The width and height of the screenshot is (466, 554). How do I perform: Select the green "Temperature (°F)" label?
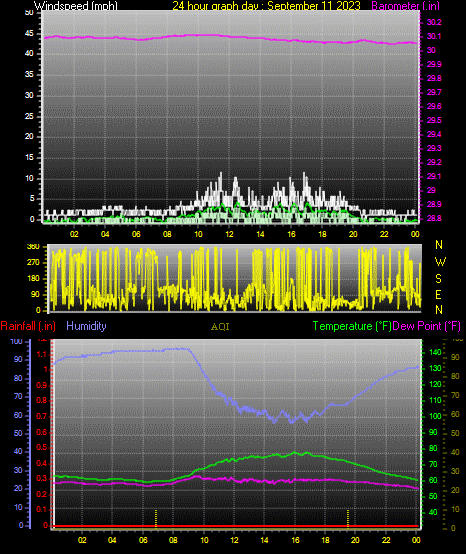pyautogui.click(x=352, y=326)
